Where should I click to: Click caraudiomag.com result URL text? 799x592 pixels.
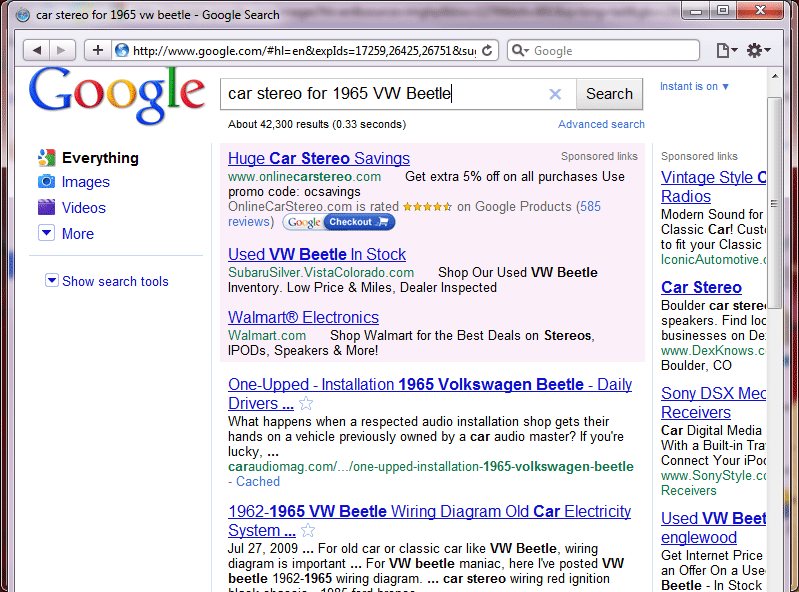pos(431,467)
